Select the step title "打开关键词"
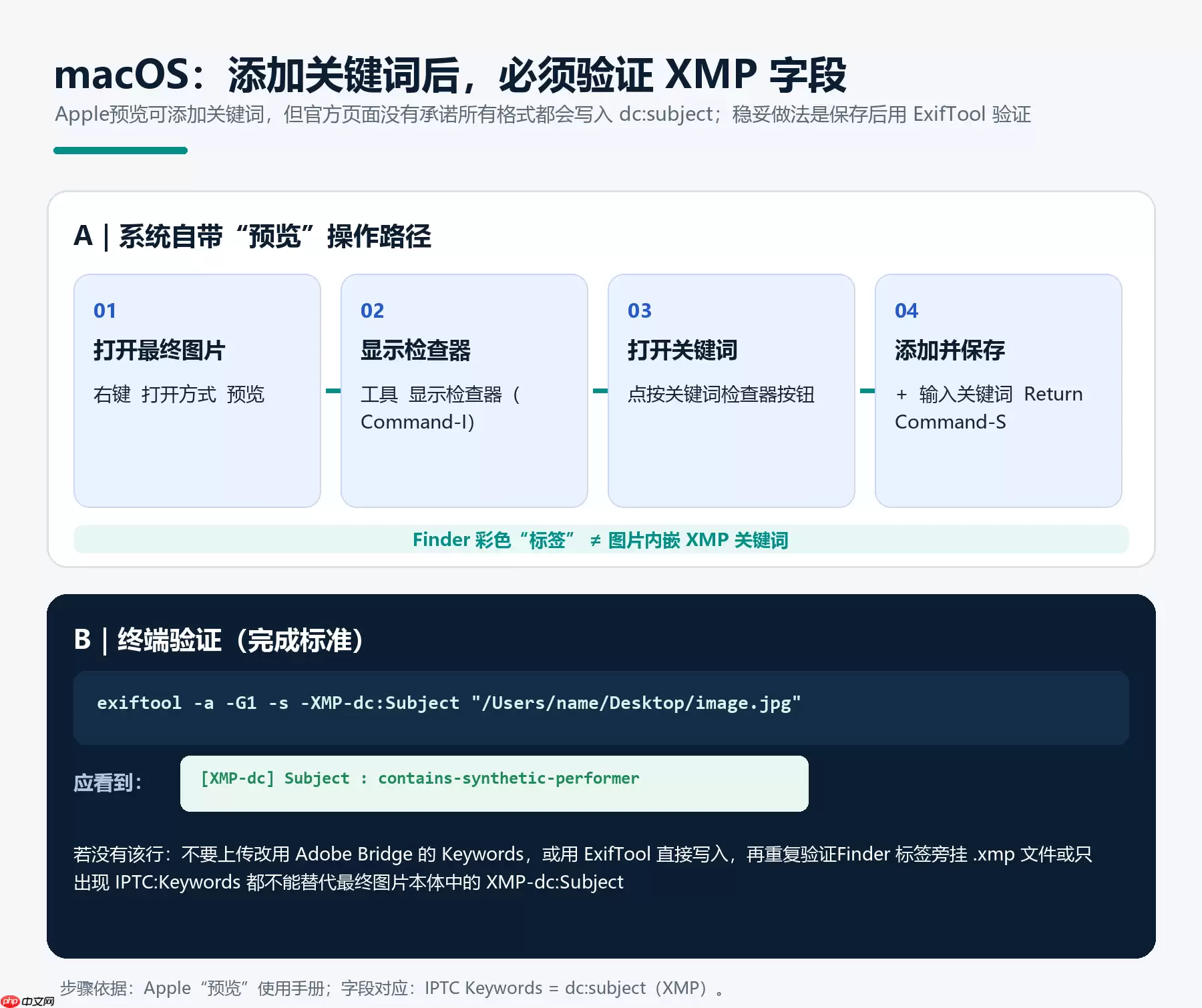The image size is (1202, 1008). tap(682, 350)
